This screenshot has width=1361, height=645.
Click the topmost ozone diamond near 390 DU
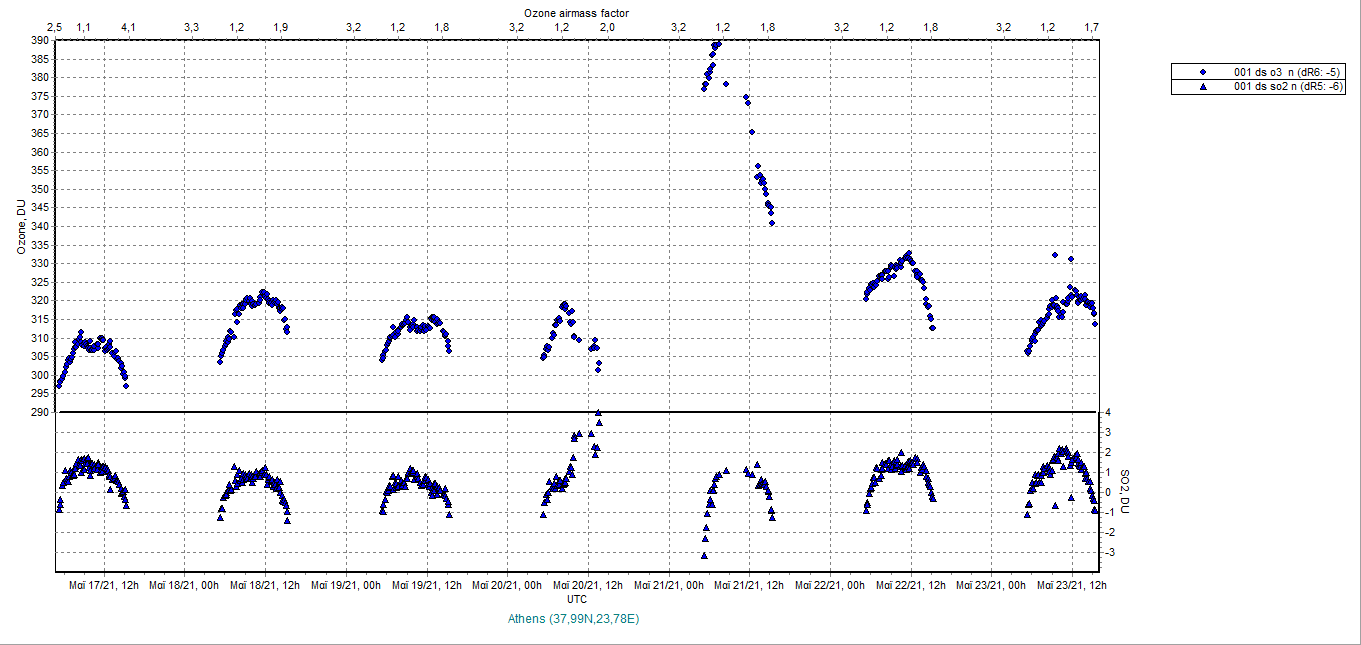[717, 43]
